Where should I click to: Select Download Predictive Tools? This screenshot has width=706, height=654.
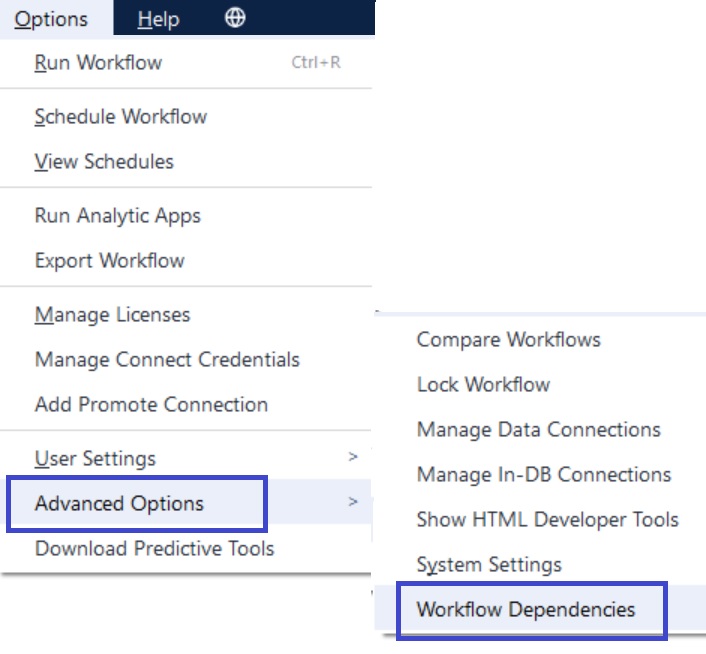[186, 548]
